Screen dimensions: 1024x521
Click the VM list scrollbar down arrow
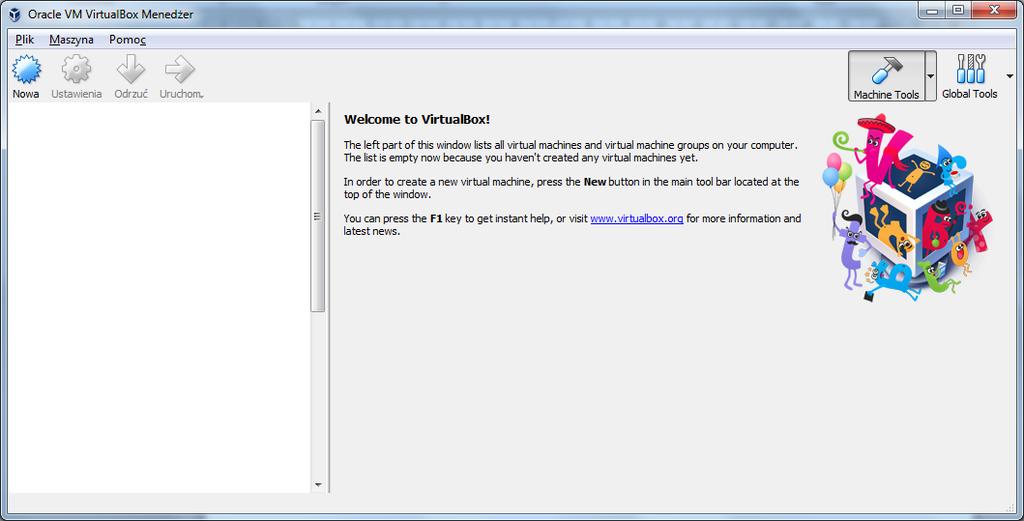click(x=318, y=484)
